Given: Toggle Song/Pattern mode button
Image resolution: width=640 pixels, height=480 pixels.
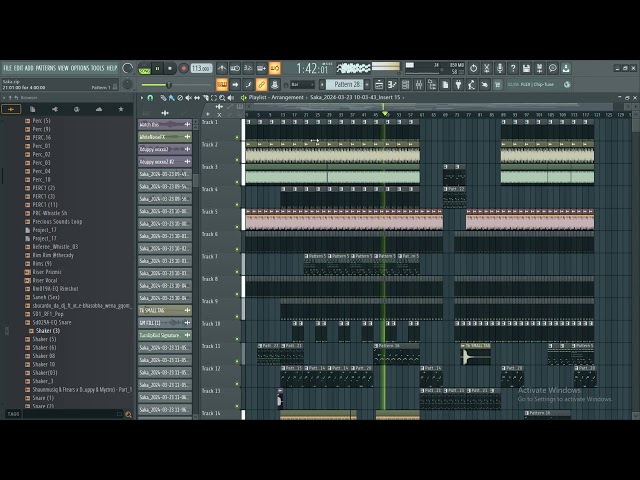Looking at the screenshot, I should pyautogui.click(x=144, y=69).
